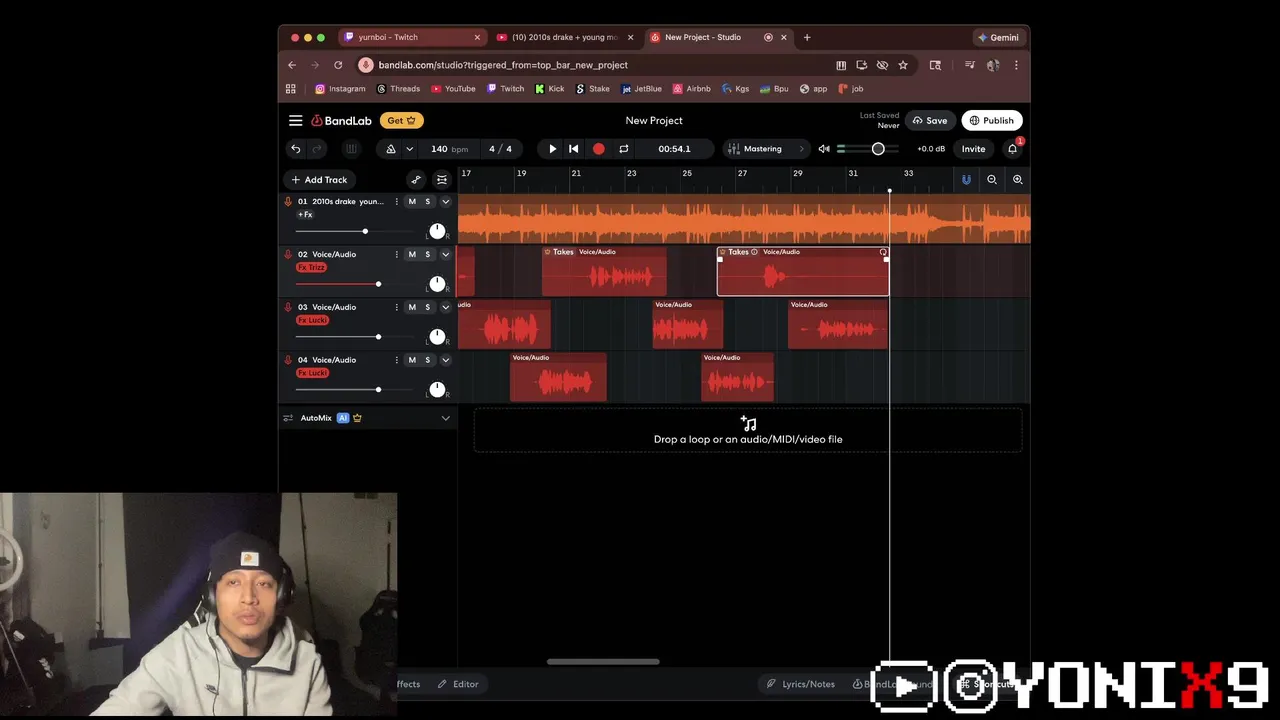
Task: Click the Invite button
Action: [x=973, y=149]
